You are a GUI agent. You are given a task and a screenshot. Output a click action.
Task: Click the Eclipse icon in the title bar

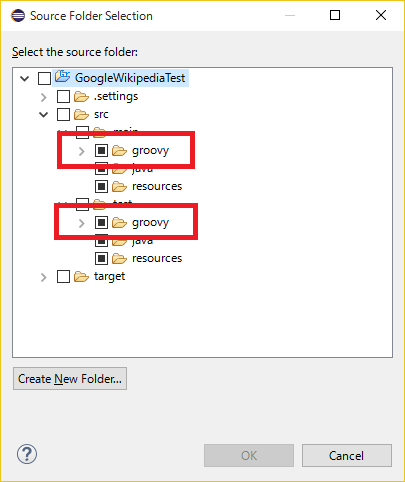18,16
